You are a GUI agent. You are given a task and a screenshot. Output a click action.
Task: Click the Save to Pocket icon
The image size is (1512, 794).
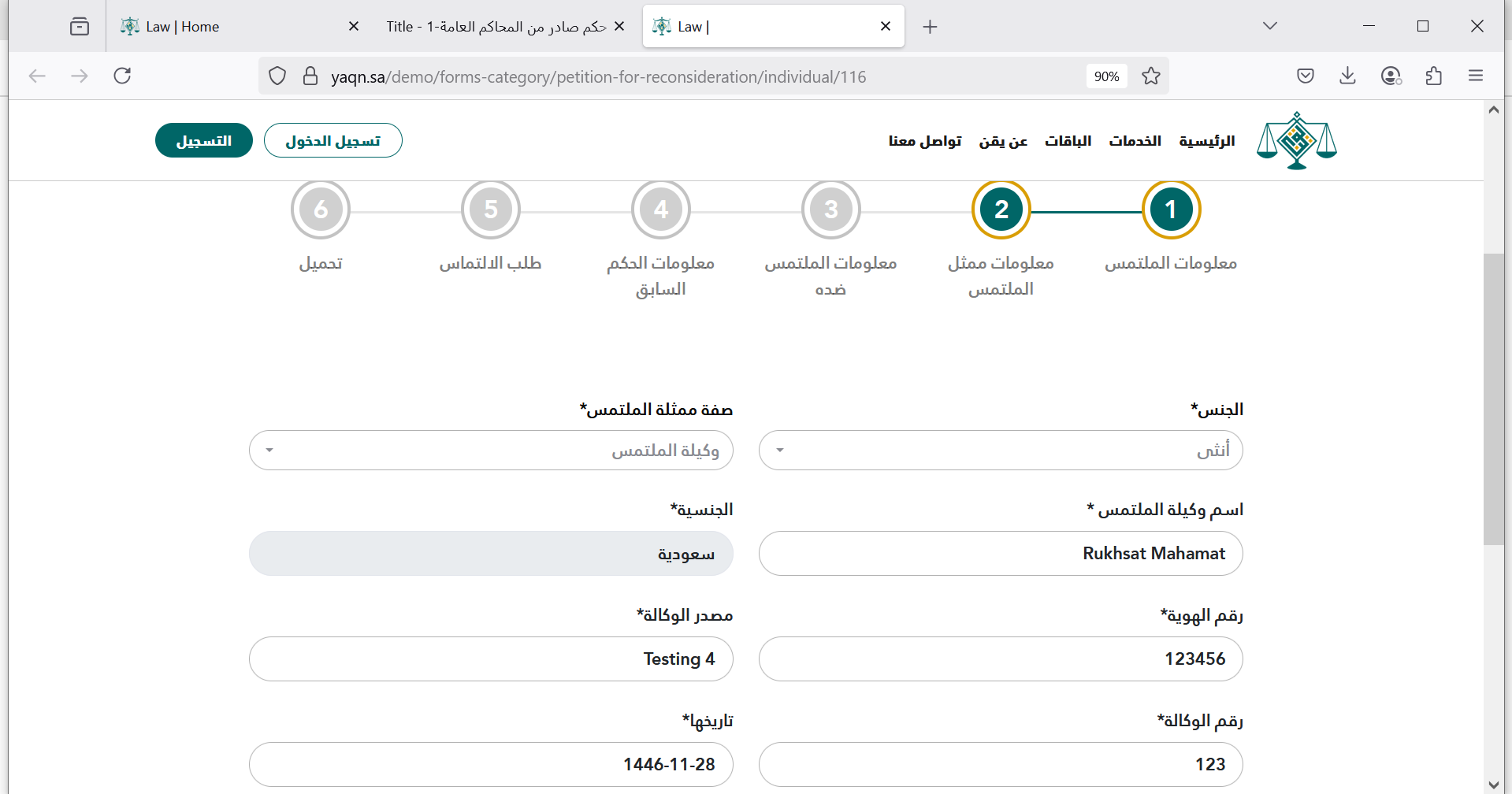click(1305, 76)
